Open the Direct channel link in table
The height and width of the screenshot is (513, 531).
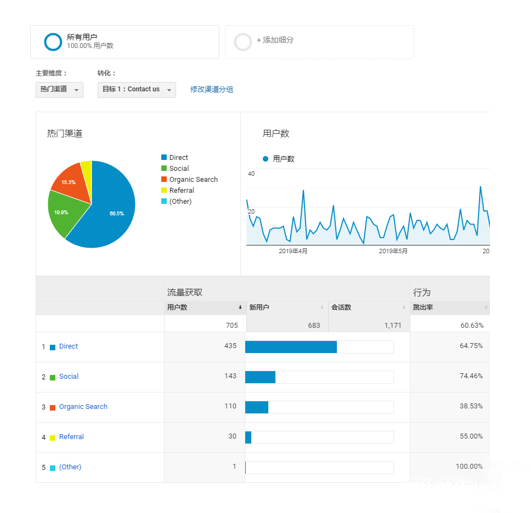pos(68,346)
